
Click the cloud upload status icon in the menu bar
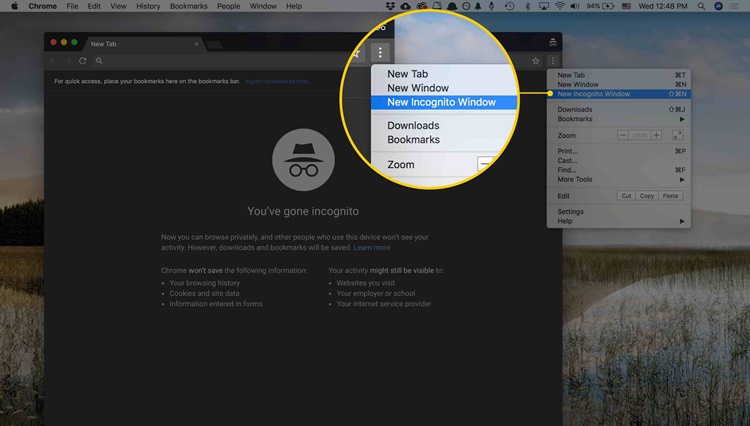click(x=406, y=6)
